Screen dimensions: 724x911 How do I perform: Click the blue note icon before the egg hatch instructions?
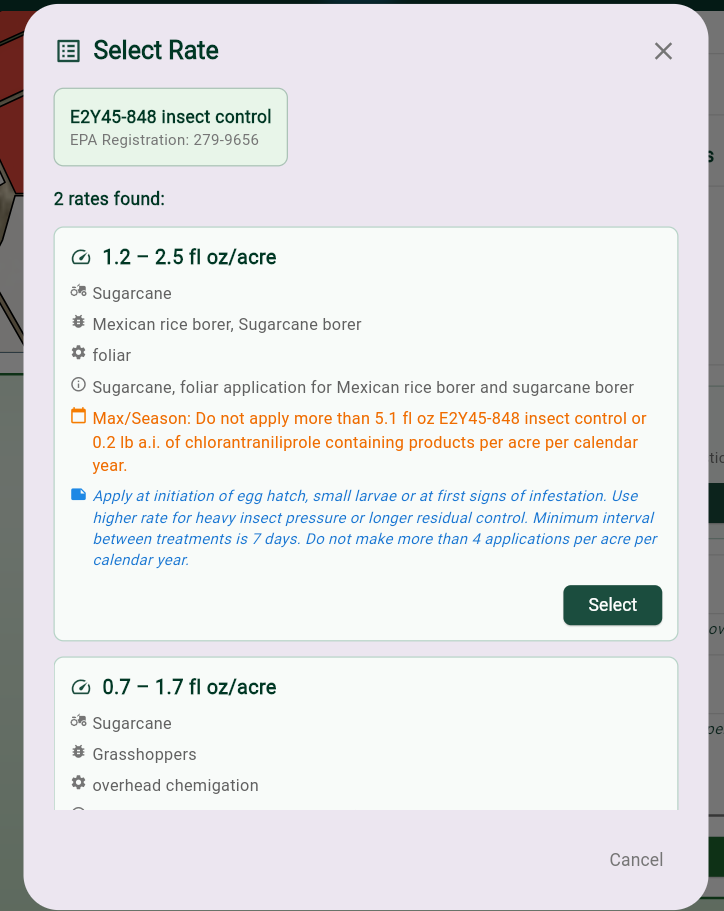79,496
